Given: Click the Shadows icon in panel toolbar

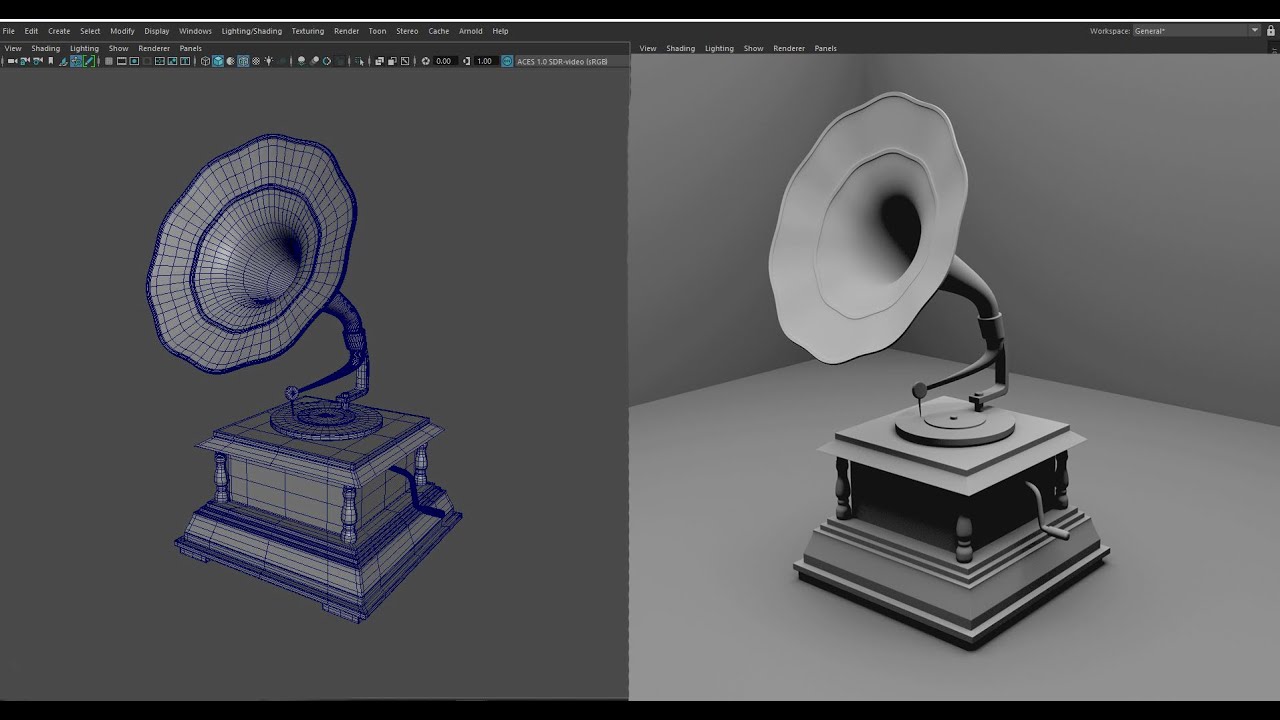Looking at the screenshot, I should coord(282,61).
